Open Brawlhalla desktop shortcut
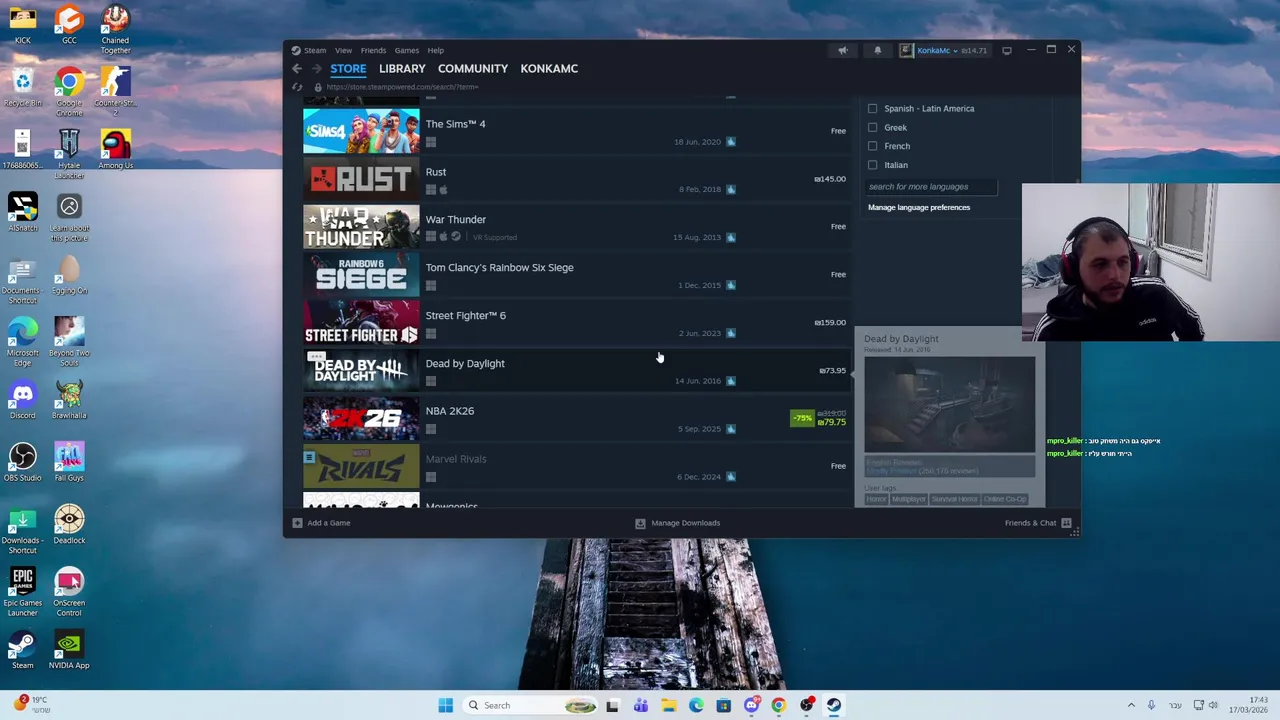 tap(69, 400)
